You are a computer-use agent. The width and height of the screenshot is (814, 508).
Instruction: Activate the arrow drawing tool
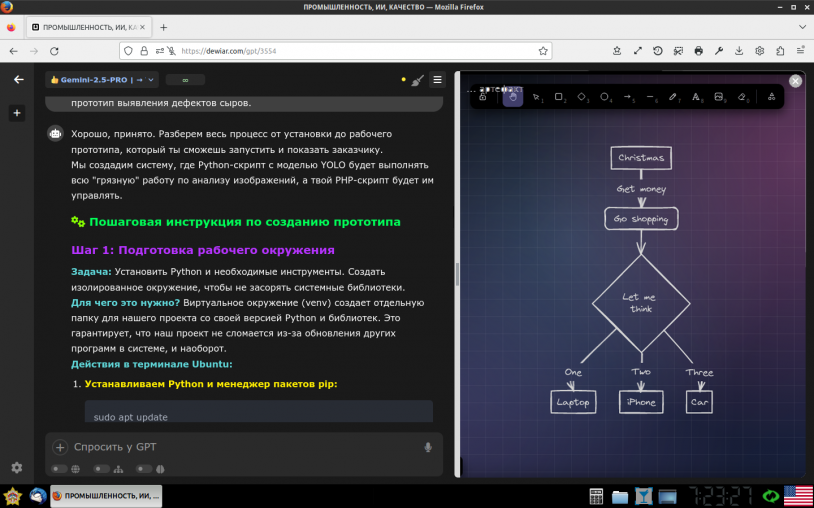tap(628, 97)
